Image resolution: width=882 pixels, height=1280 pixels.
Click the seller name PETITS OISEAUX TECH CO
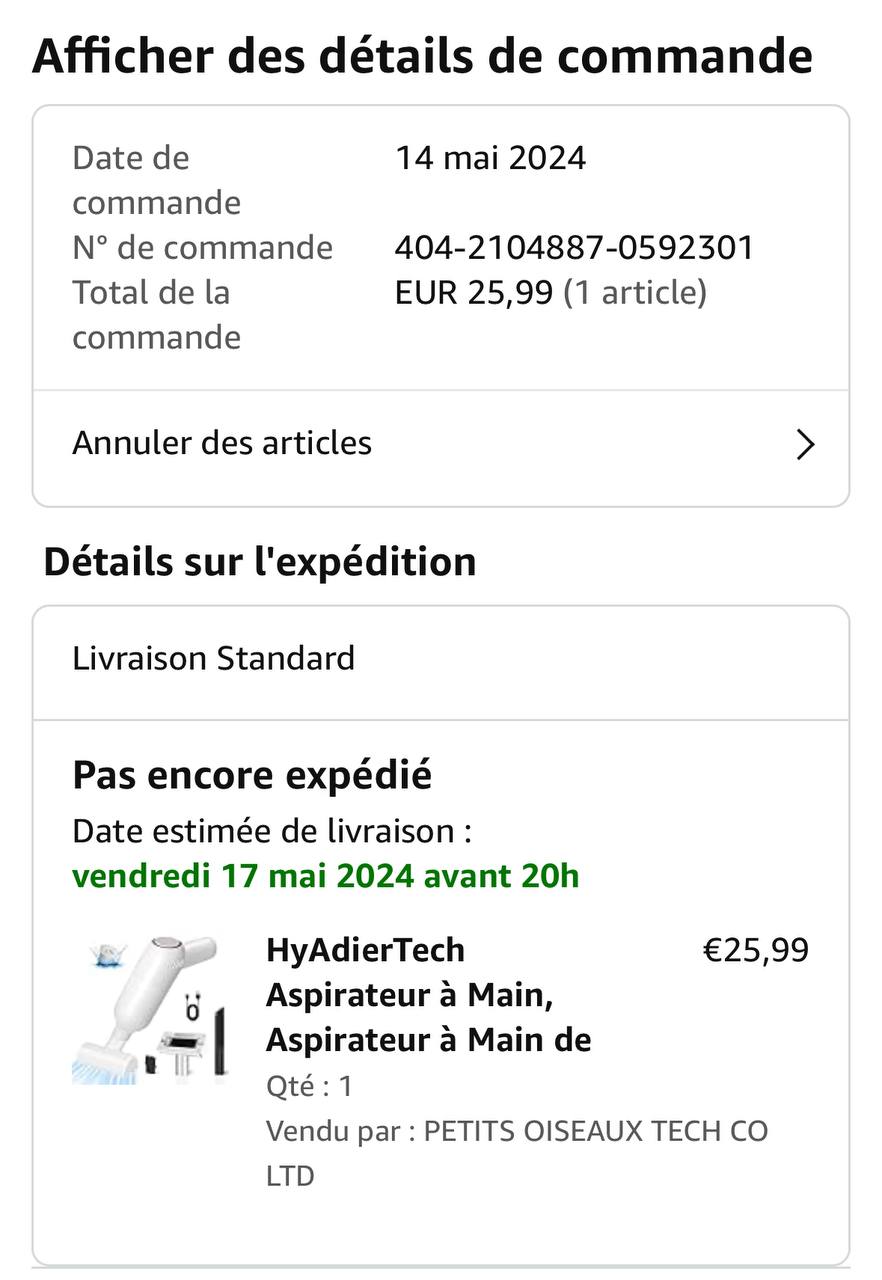tap(596, 1131)
